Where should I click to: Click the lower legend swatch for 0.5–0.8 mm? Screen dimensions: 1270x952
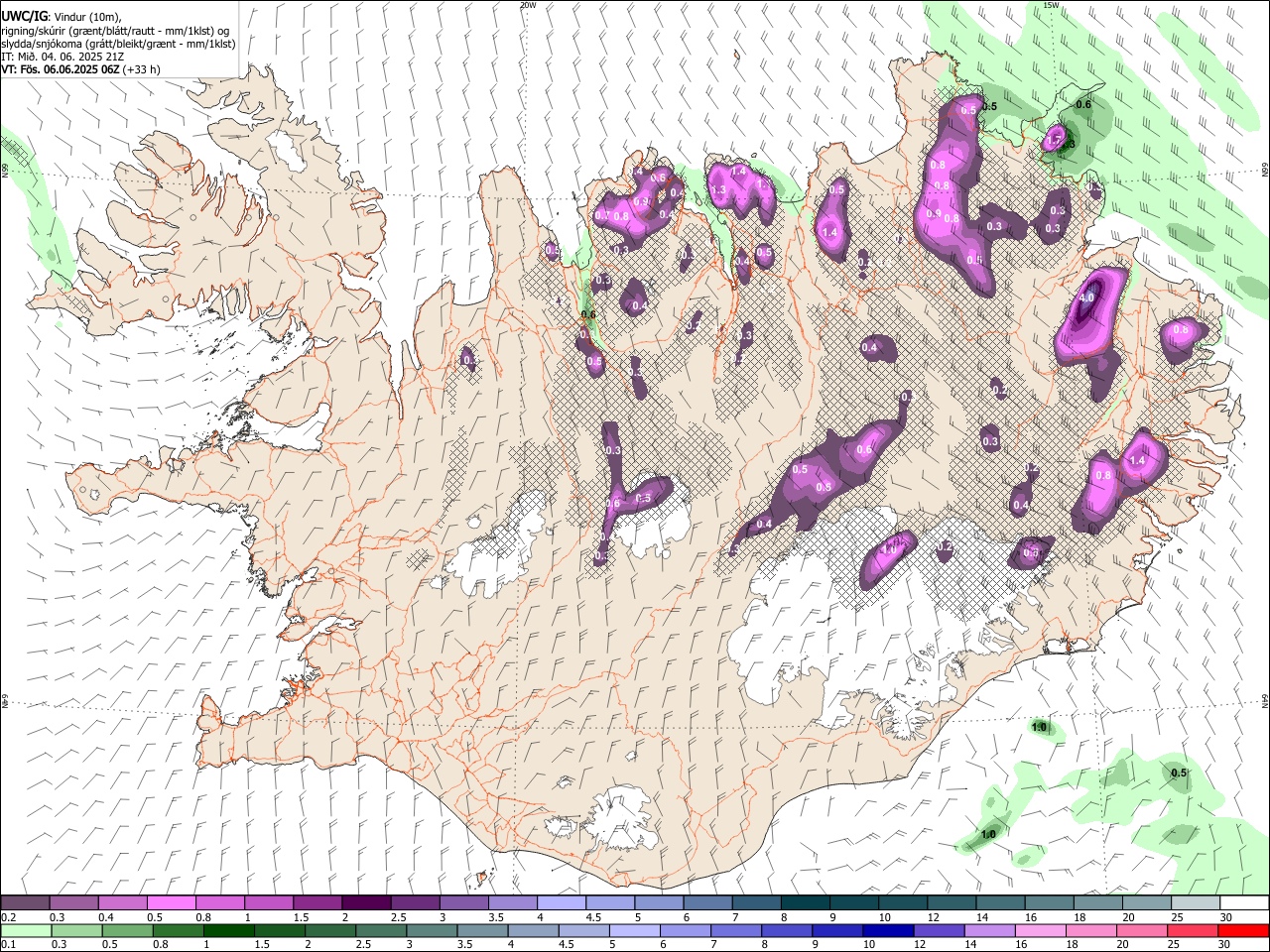[127, 930]
